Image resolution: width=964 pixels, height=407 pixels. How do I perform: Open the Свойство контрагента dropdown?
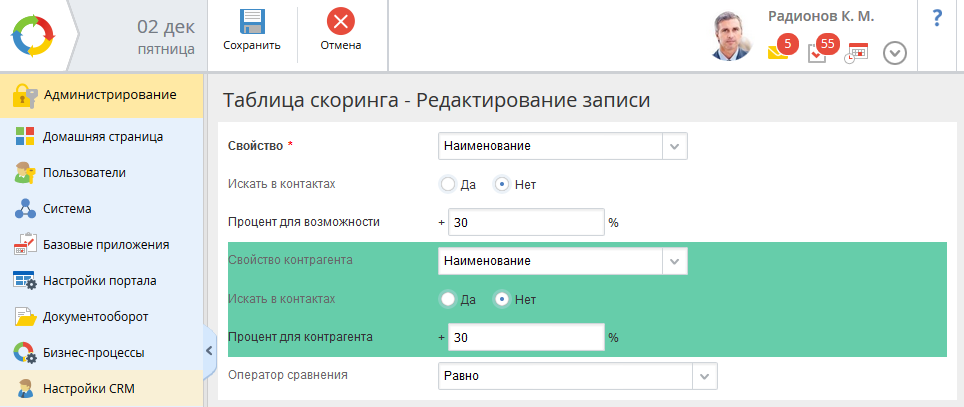pos(674,261)
